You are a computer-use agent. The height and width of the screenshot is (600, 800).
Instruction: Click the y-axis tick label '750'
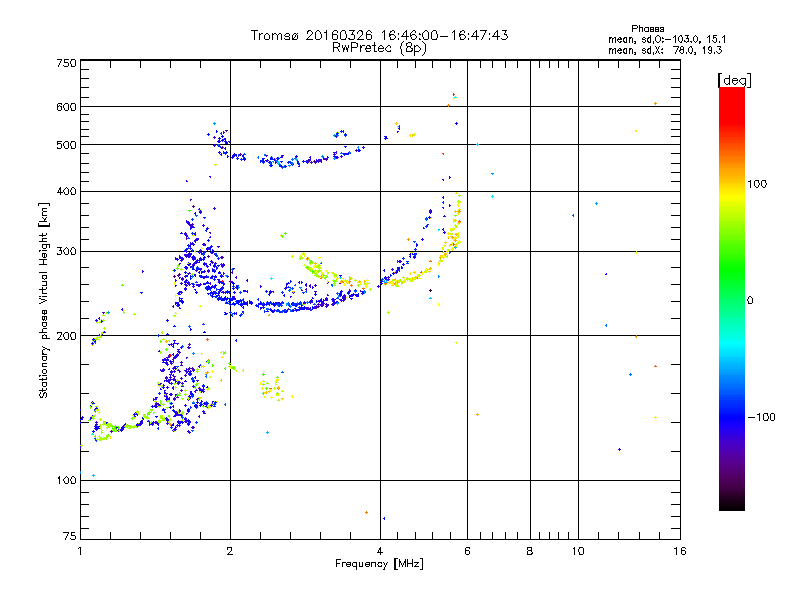(66, 63)
